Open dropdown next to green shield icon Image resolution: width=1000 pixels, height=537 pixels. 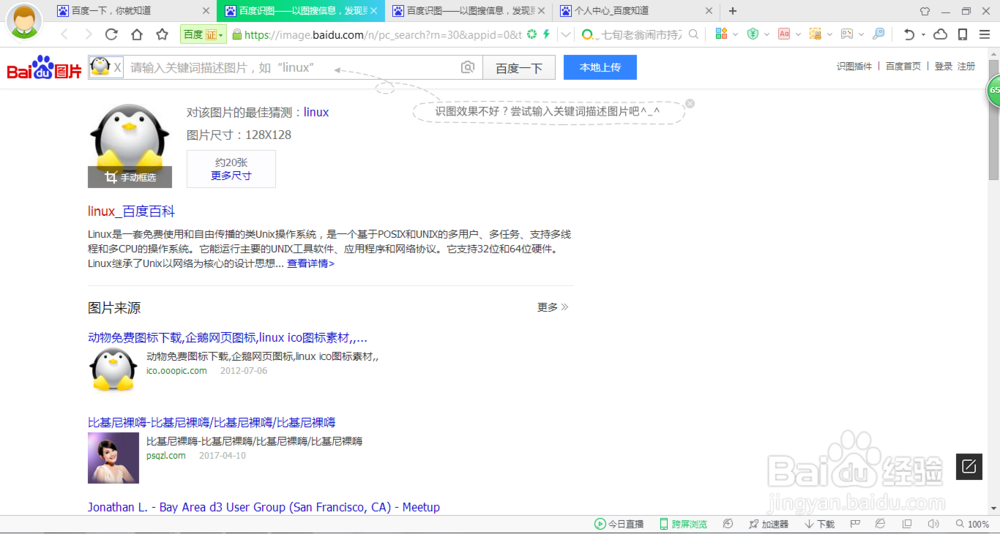[x=767, y=34]
